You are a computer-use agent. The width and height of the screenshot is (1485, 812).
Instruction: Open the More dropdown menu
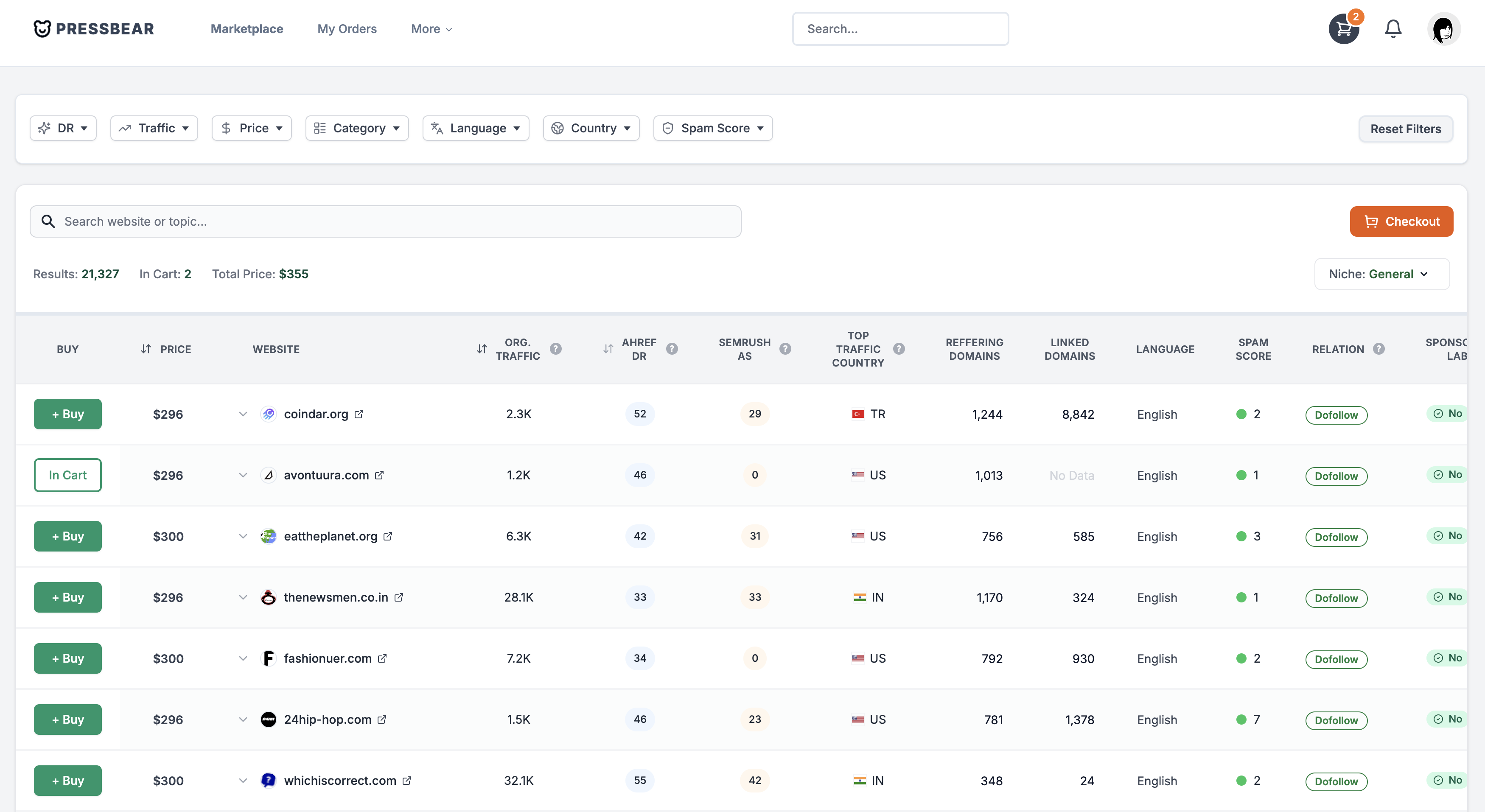(432, 28)
